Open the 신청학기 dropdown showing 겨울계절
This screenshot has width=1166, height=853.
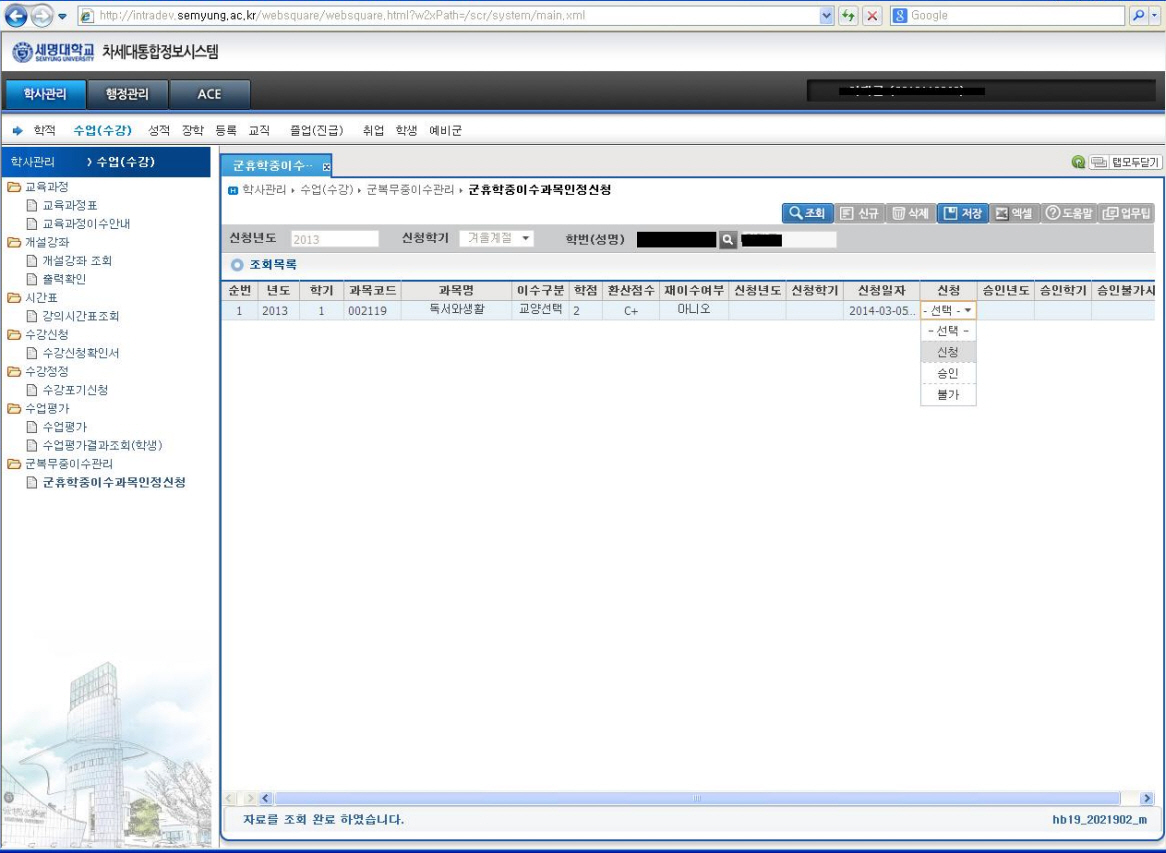tap(496, 239)
